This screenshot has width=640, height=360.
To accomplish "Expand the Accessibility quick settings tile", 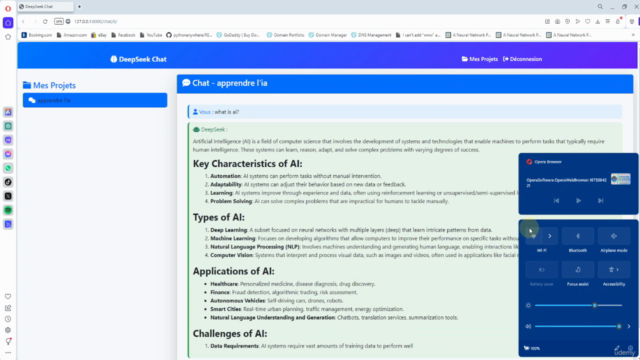I will pyautogui.click(x=614, y=270).
